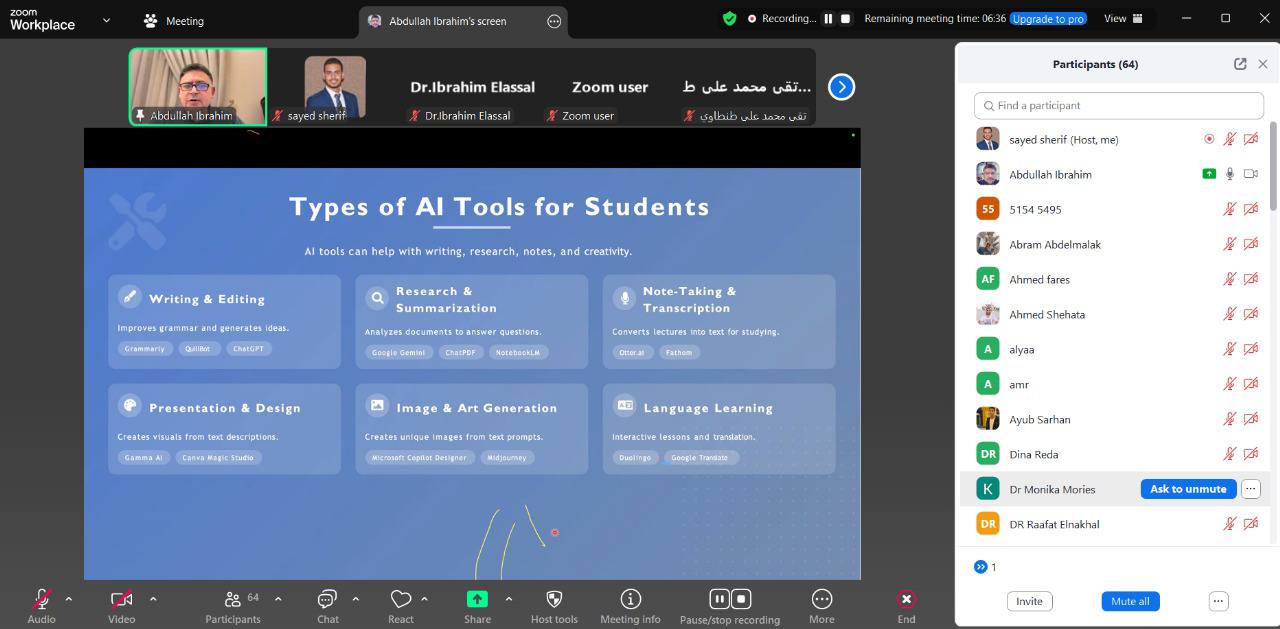Viewport: 1280px width, 629px height.
Task: Click Ayub Sarhan's muted microphone icon
Action: (x=1230, y=419)
